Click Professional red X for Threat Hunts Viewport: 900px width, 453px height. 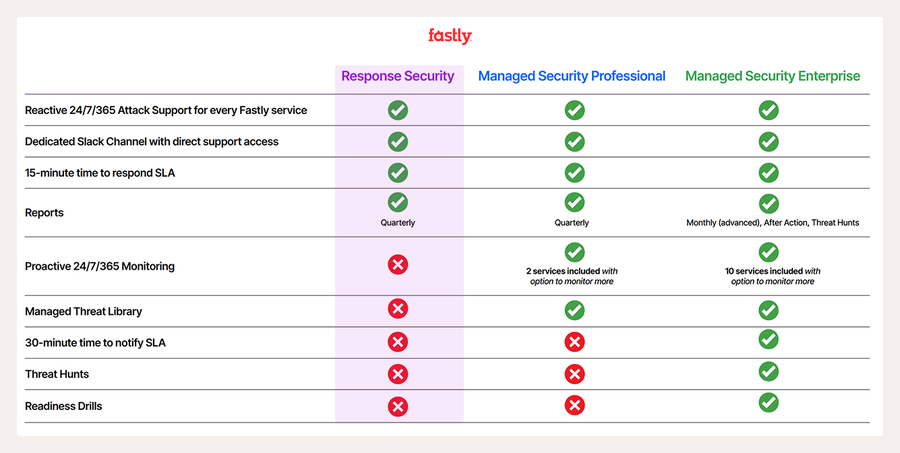point(574,374)
